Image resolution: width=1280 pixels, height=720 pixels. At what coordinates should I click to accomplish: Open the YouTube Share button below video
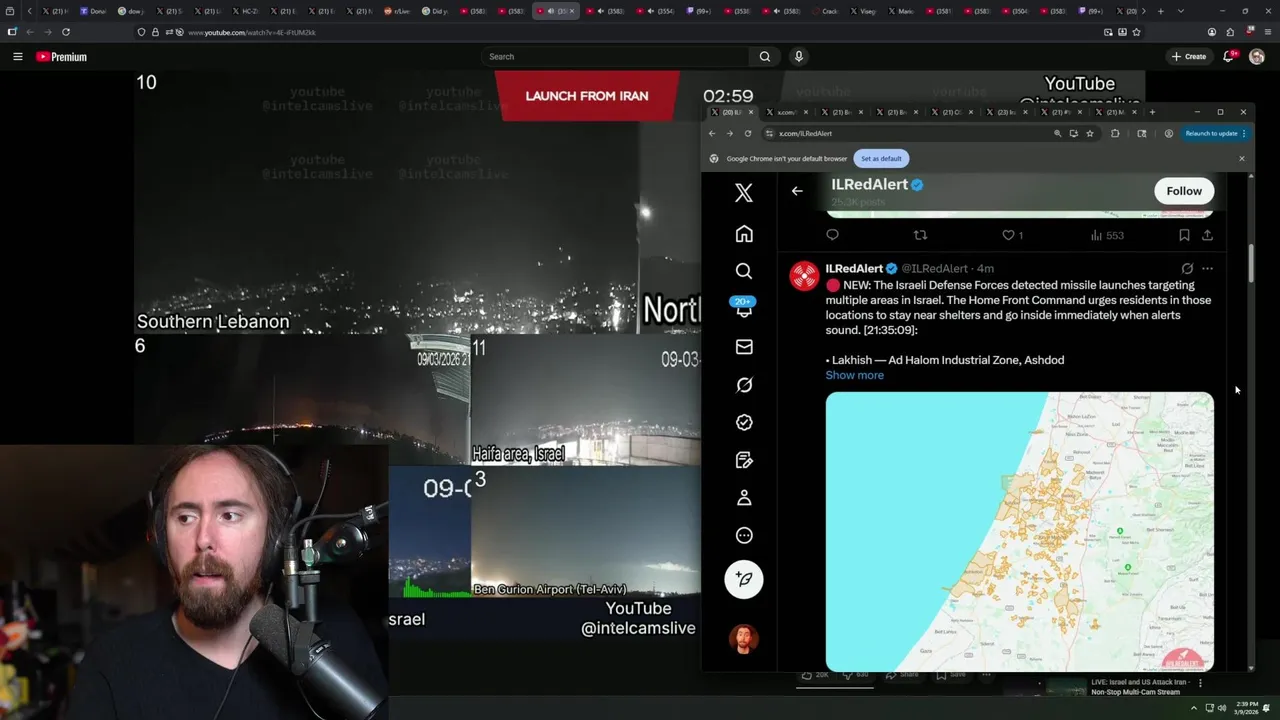tap(902, 675)
